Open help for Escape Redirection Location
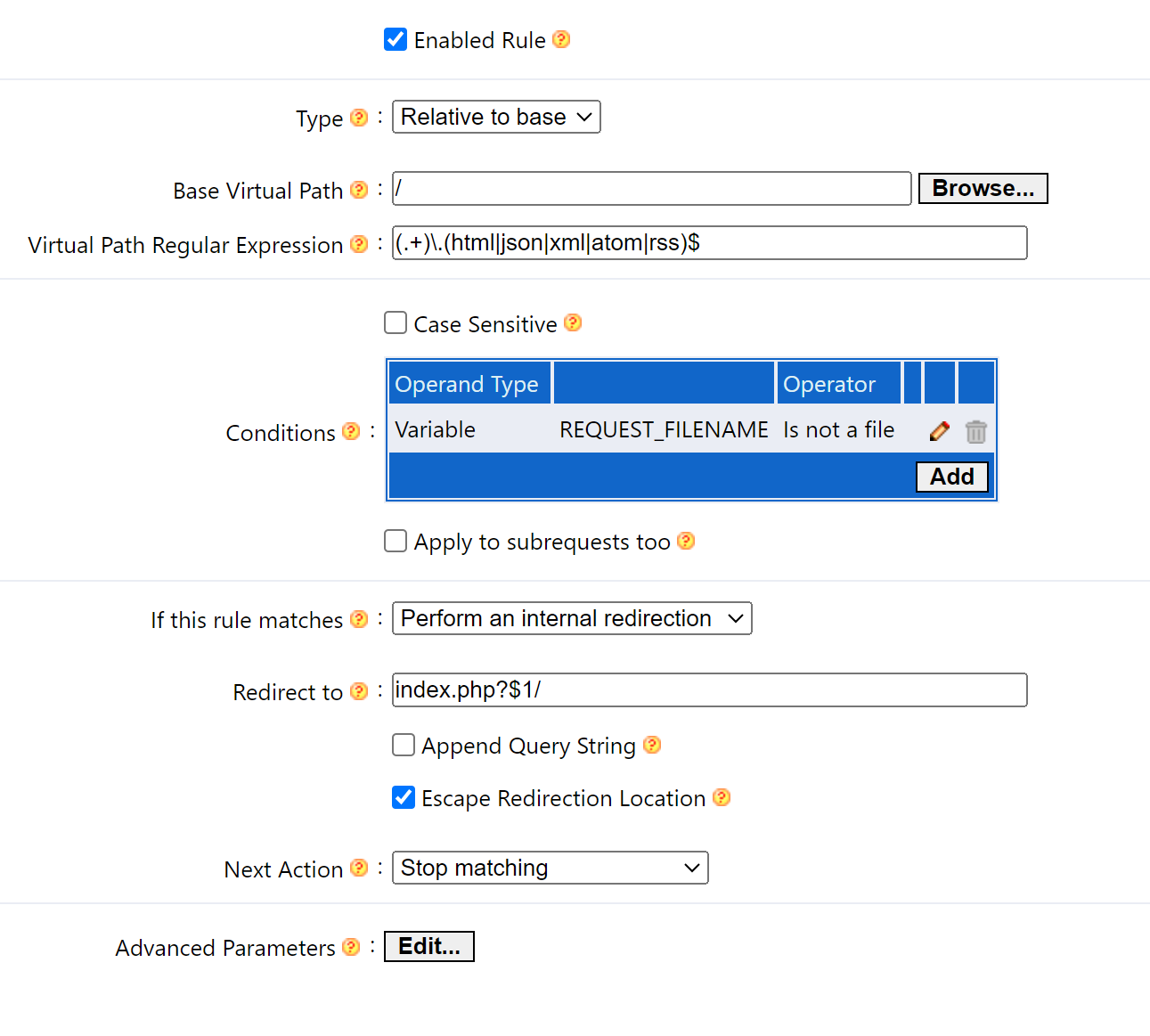 tap(722, 797)
